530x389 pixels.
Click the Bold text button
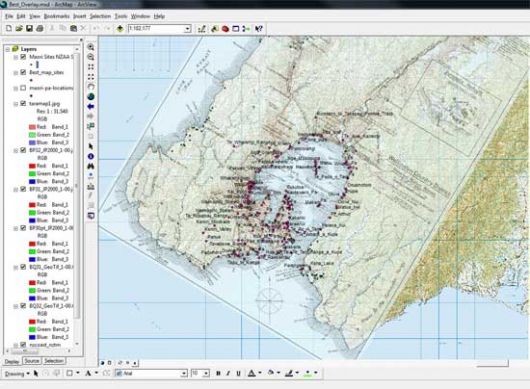point(218,373)
